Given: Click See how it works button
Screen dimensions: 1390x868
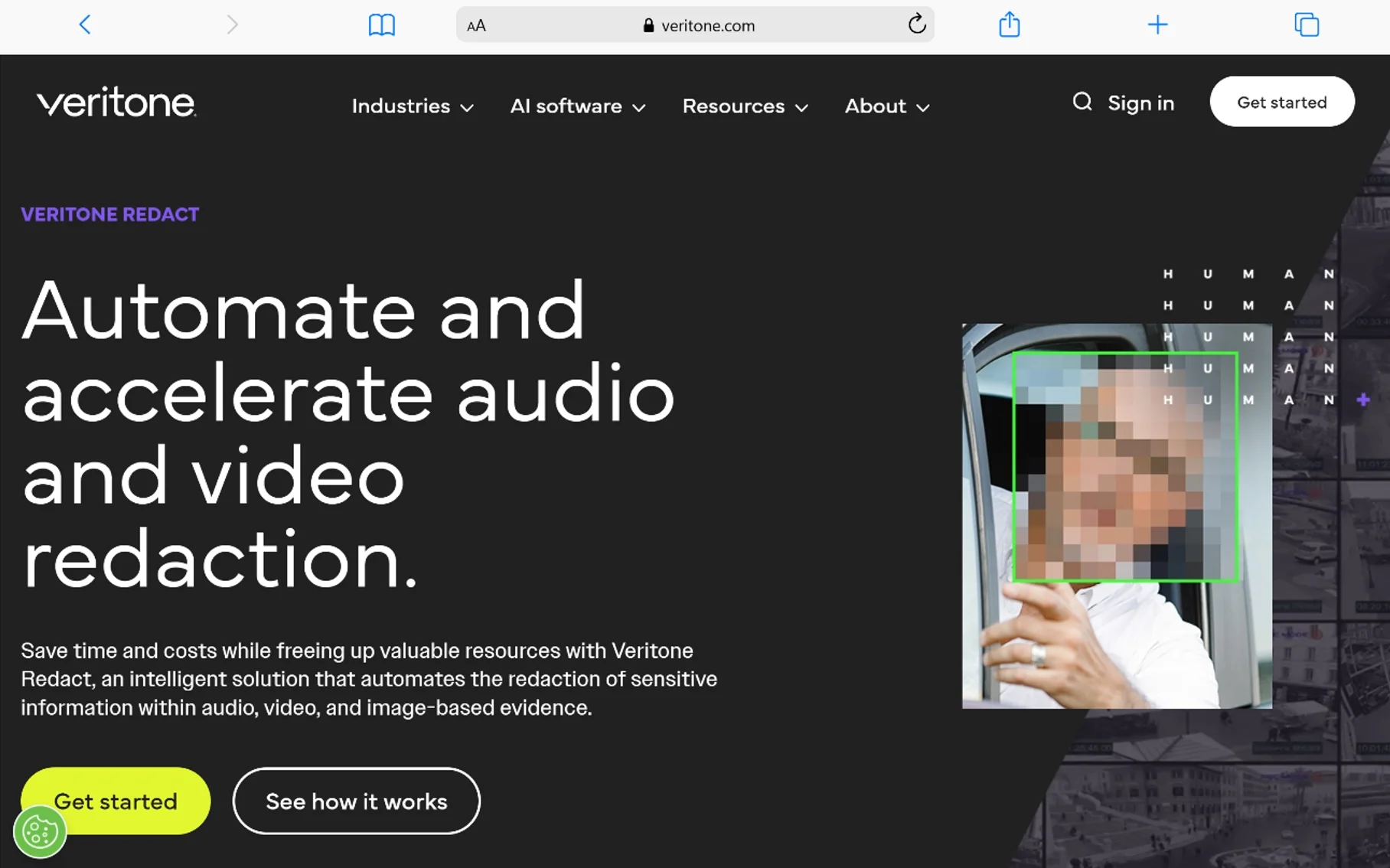Looking at the screenshot, I should pyautogui.click(x=357, y=801).
